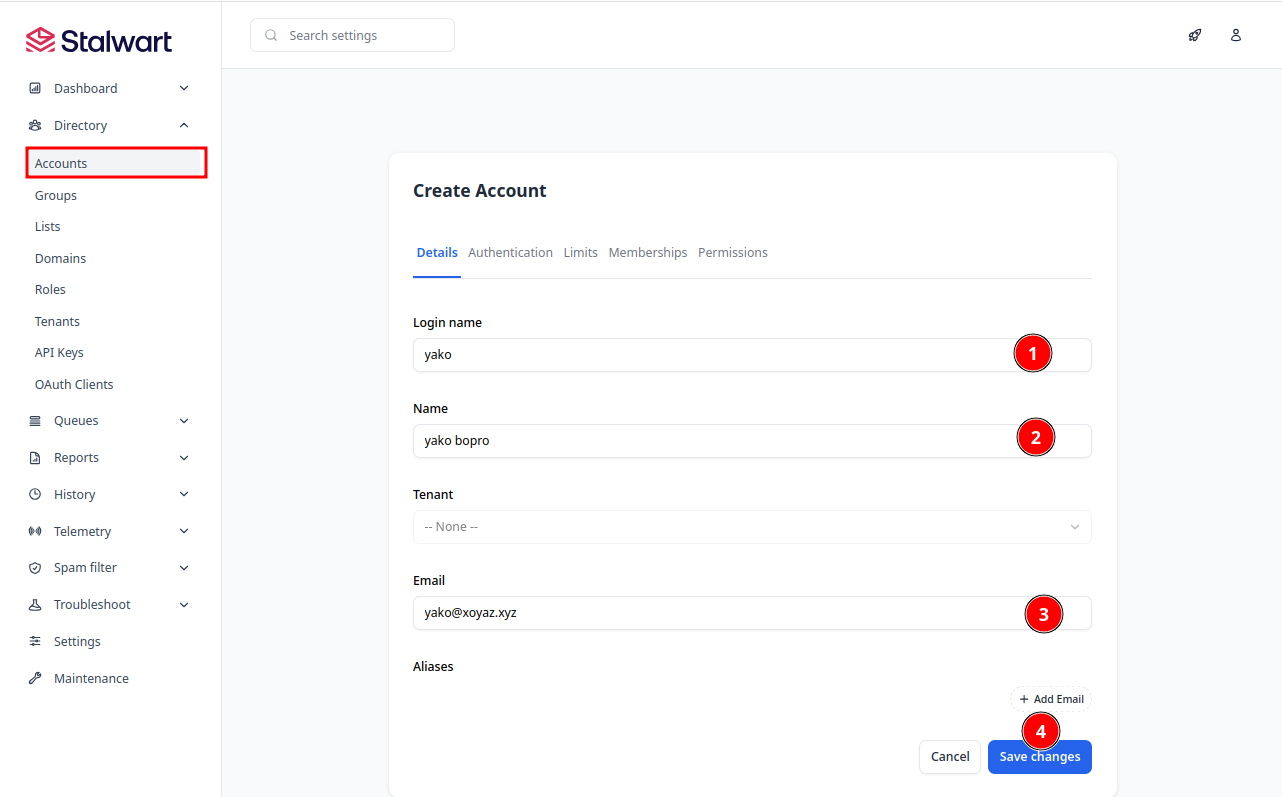Viewport: 1282px width, 797px height.
Task: Open the Tenant dropdown
Action: pos(751,527)
